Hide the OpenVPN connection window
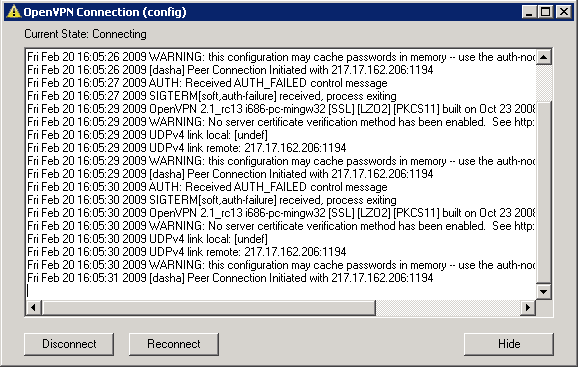578x367 pixels. 509,344
